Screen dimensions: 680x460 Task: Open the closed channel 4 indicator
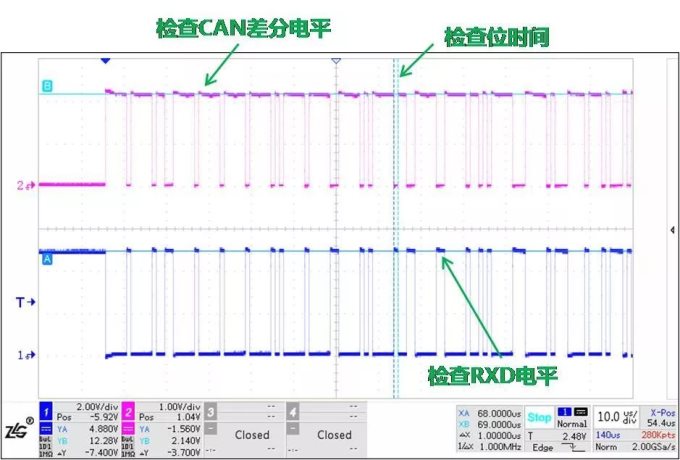click(x=293, y=412)
